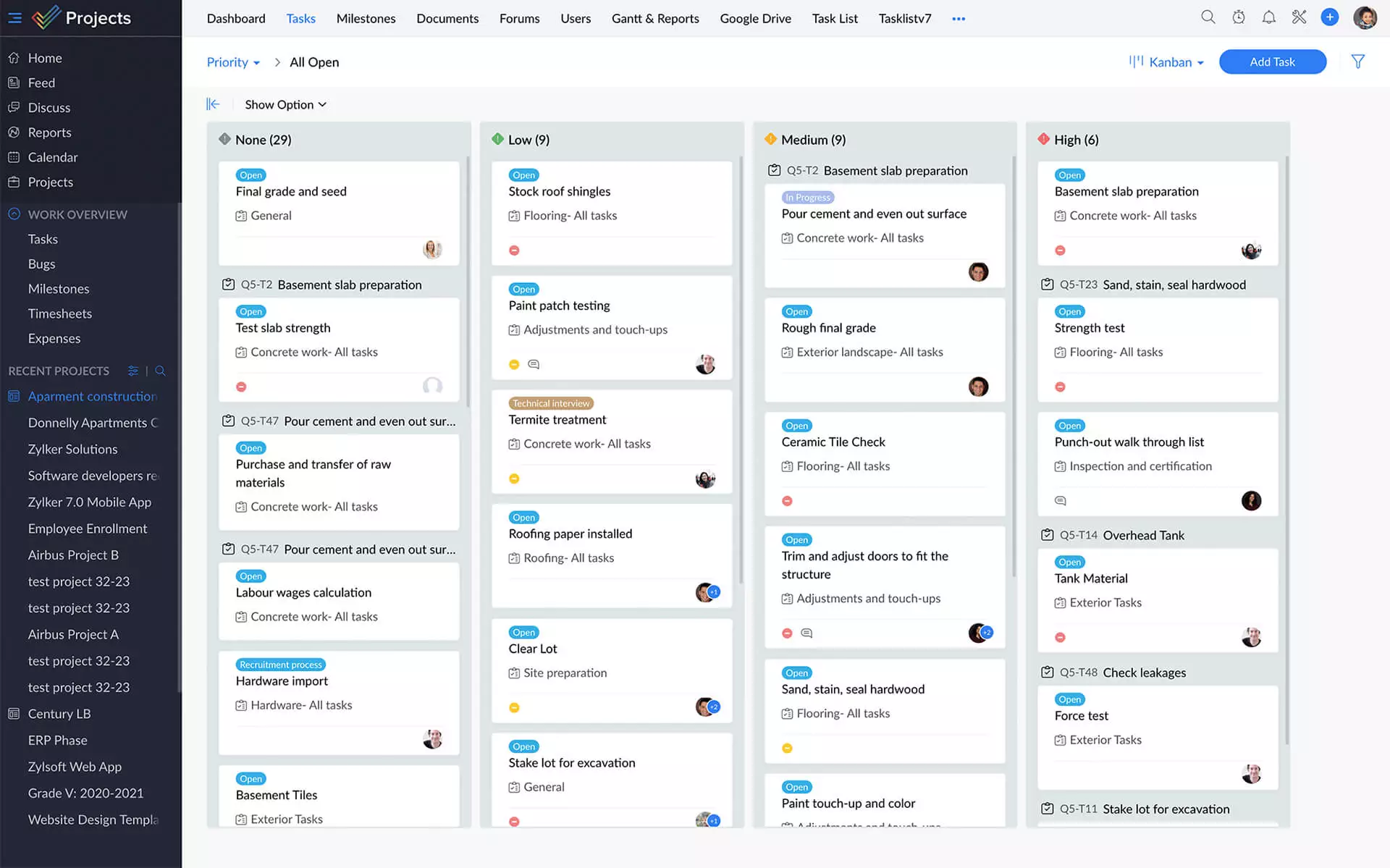Open the search magnifier in top bar
The width and height of the screenshot is (1390, 868).
click(x=1208, y=17)
